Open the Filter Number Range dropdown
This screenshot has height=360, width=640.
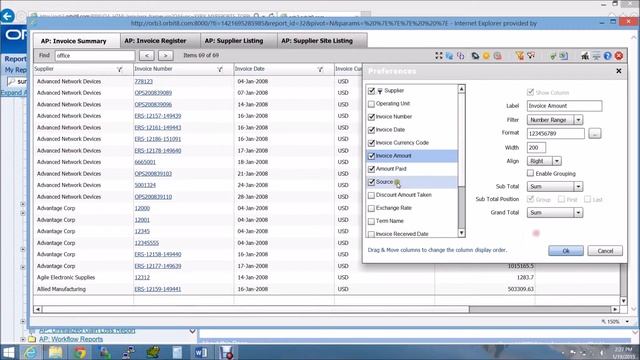tap(578, 120)
